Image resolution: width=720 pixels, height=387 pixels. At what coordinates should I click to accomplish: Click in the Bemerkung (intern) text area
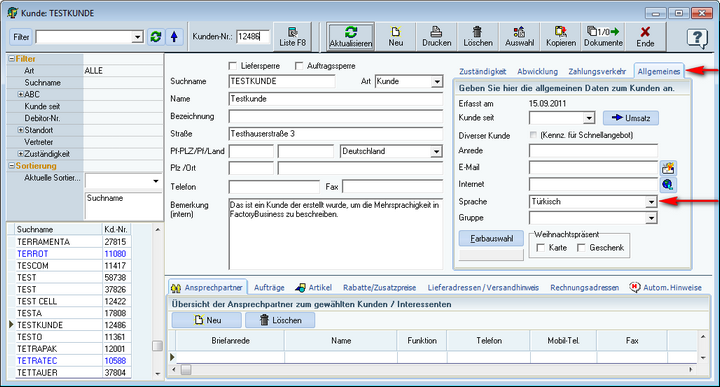[336, 234]
